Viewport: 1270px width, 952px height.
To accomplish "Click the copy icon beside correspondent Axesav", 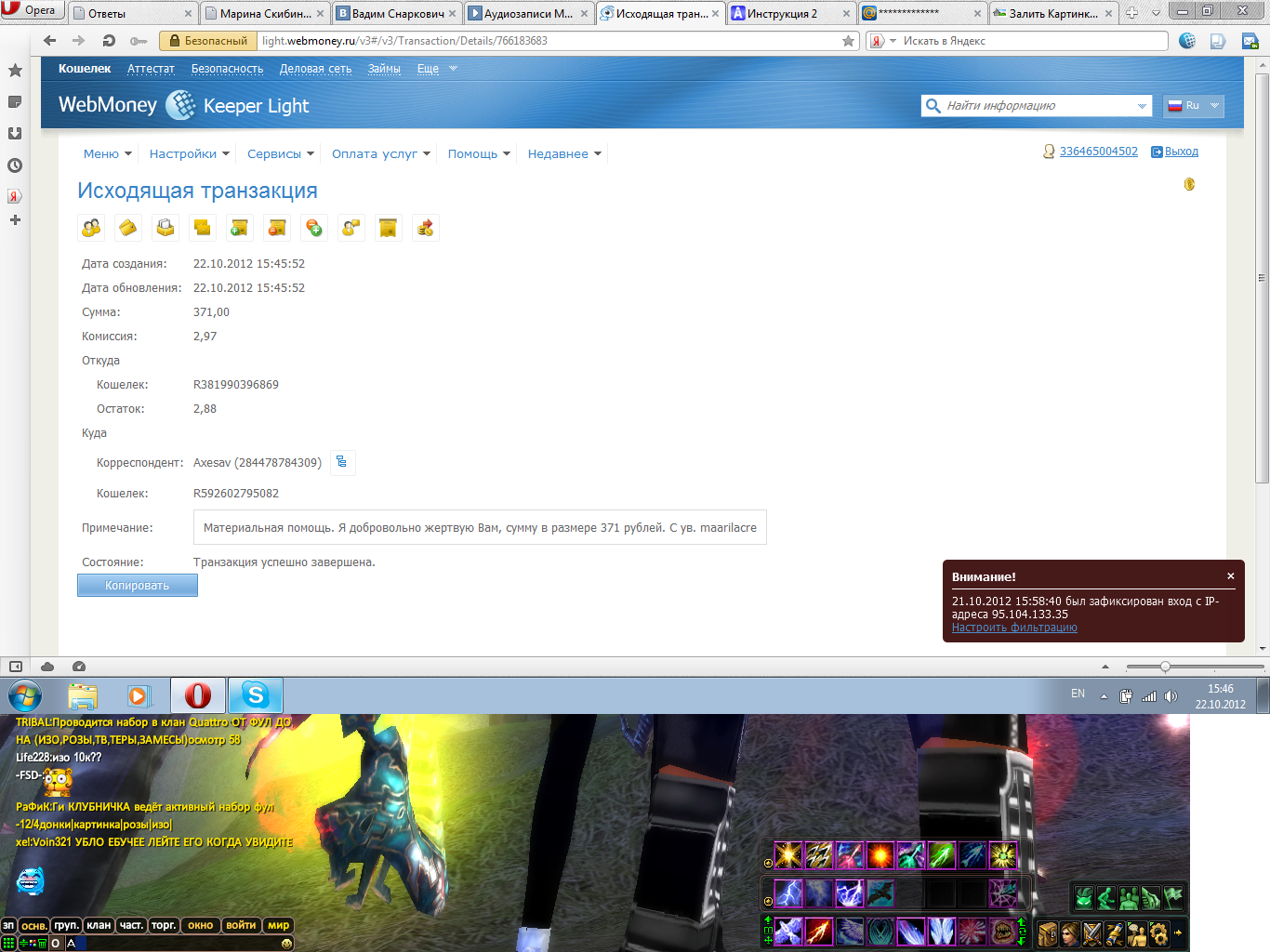I will point(342,462).
